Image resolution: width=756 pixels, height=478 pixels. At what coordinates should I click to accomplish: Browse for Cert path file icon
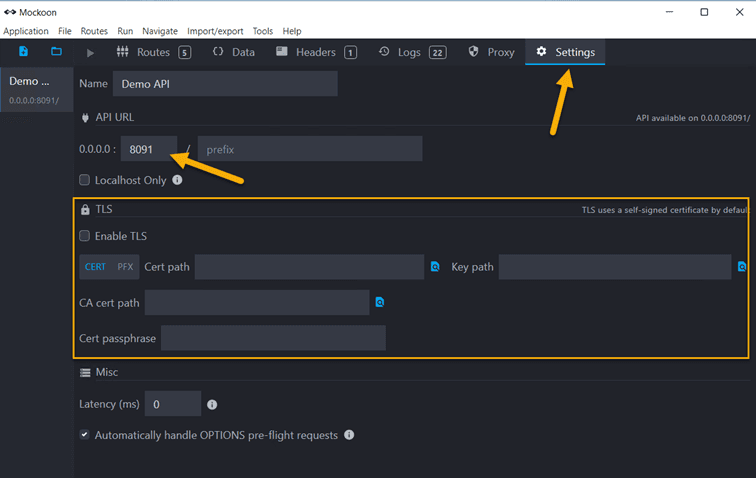[x=435, y=267]
